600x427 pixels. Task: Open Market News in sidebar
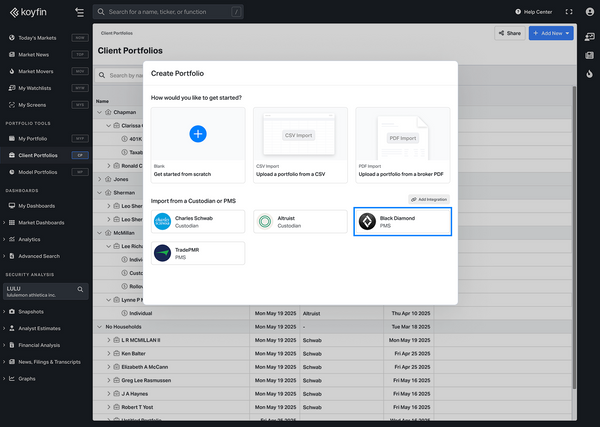(x=34, y=55)
